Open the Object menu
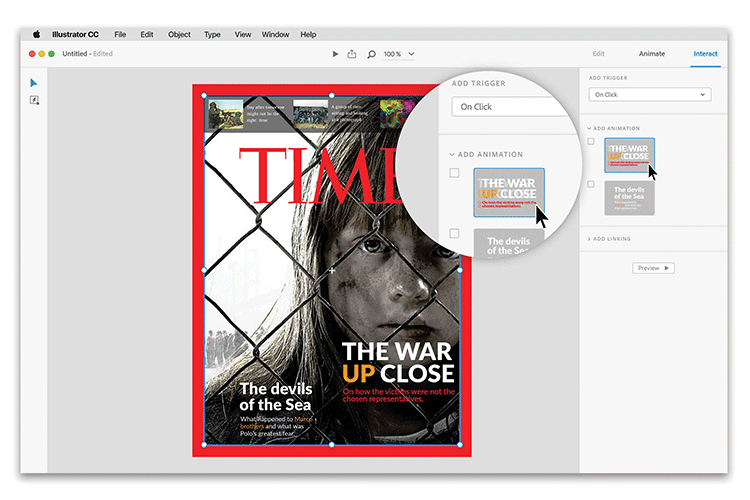This screenshot has width=750, height=500. (179, 34)
